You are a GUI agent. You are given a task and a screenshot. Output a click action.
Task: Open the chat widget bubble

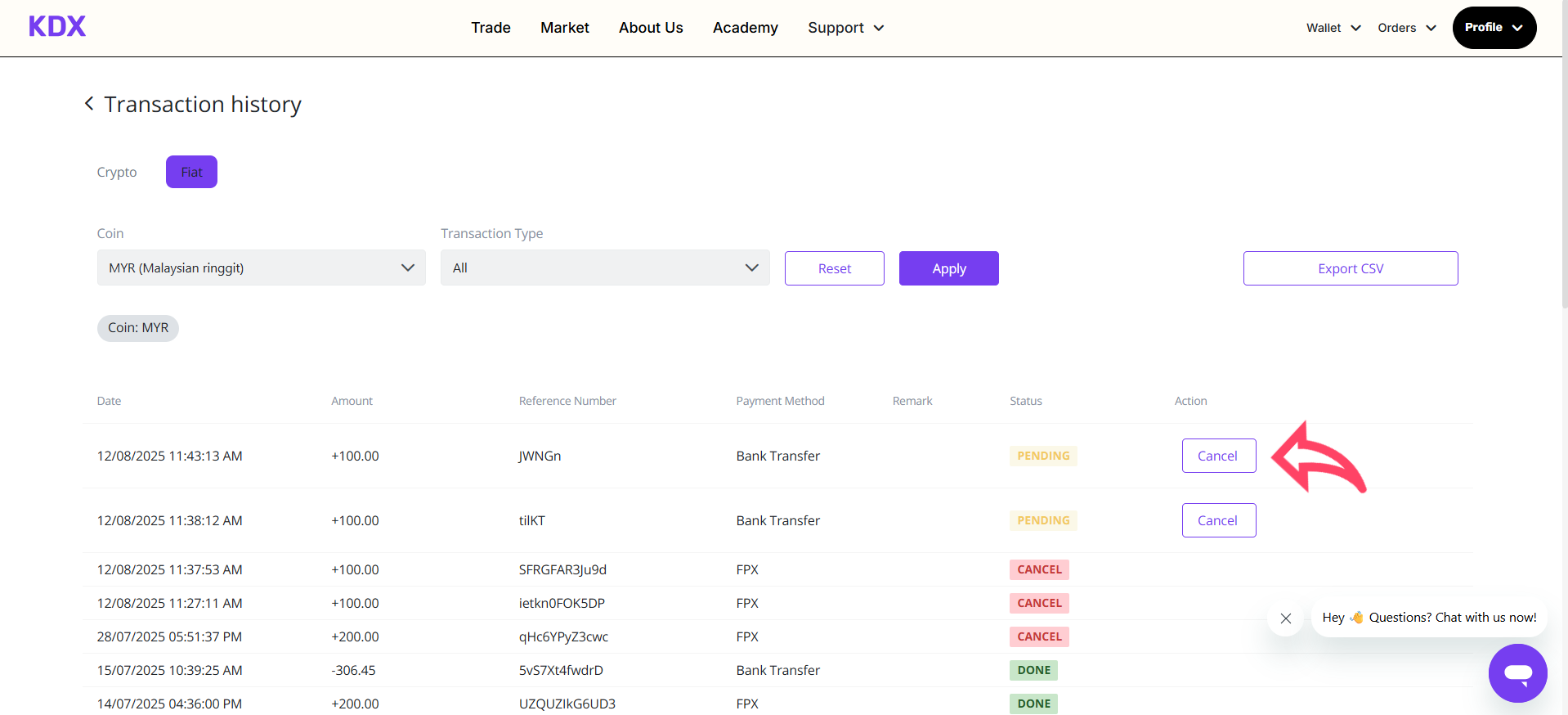[x=1517, y=673]
